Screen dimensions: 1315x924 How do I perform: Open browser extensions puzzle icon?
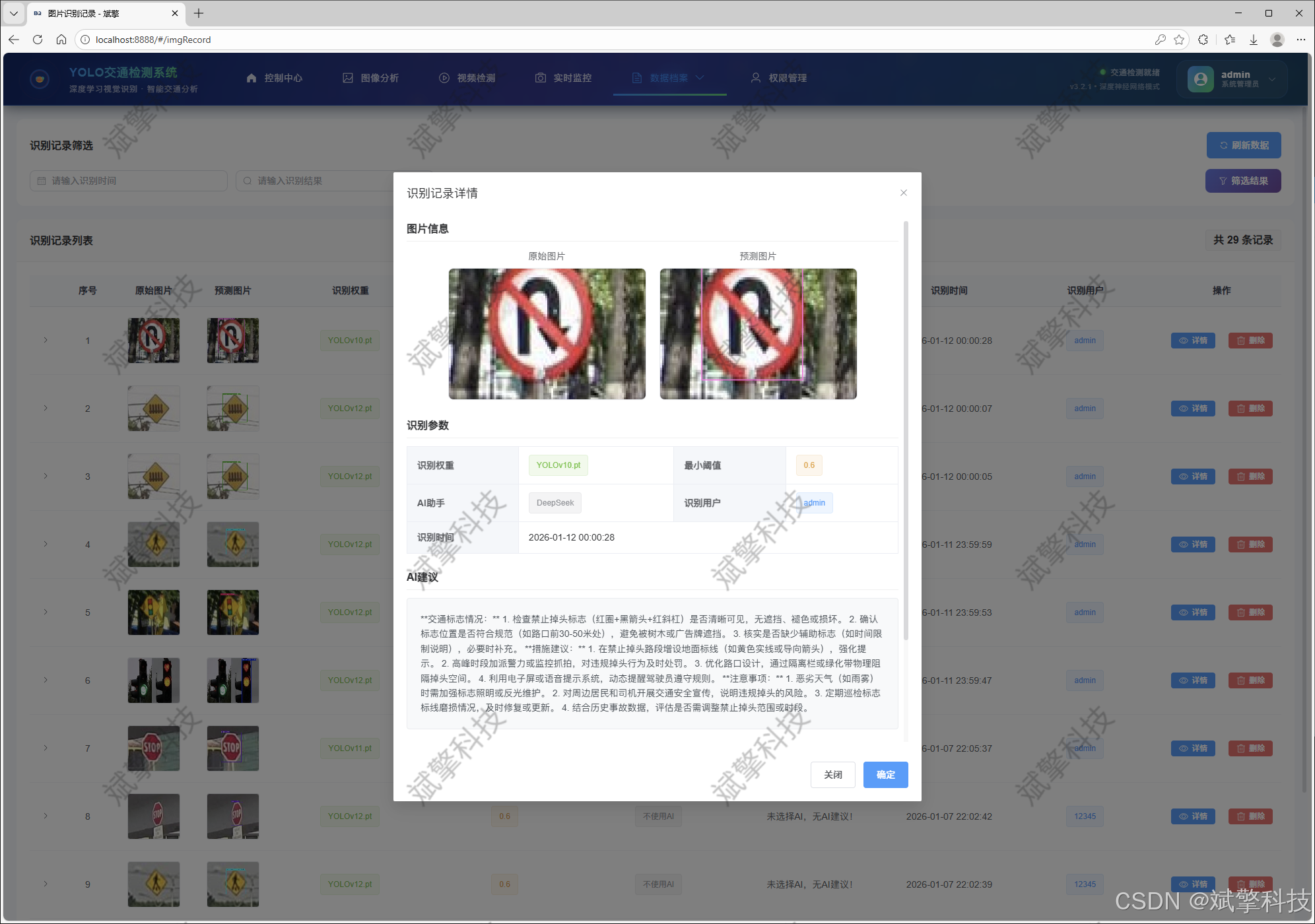(x=1203, y=40)
